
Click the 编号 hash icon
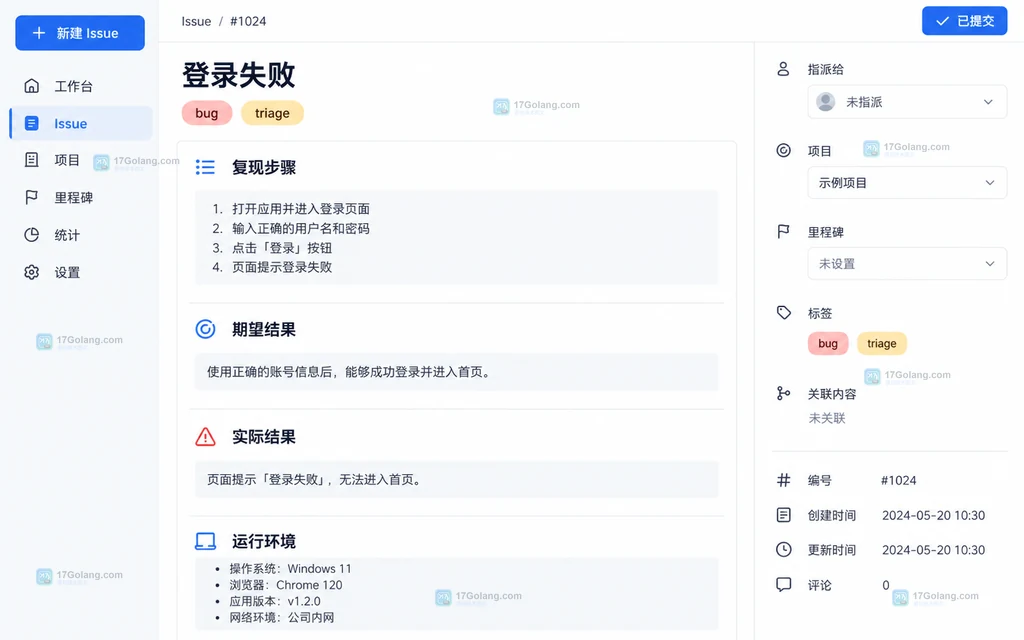[783, 481]
